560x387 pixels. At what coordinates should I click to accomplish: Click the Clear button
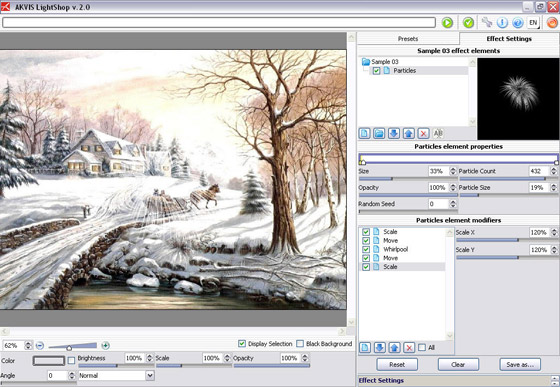point(458,365)
